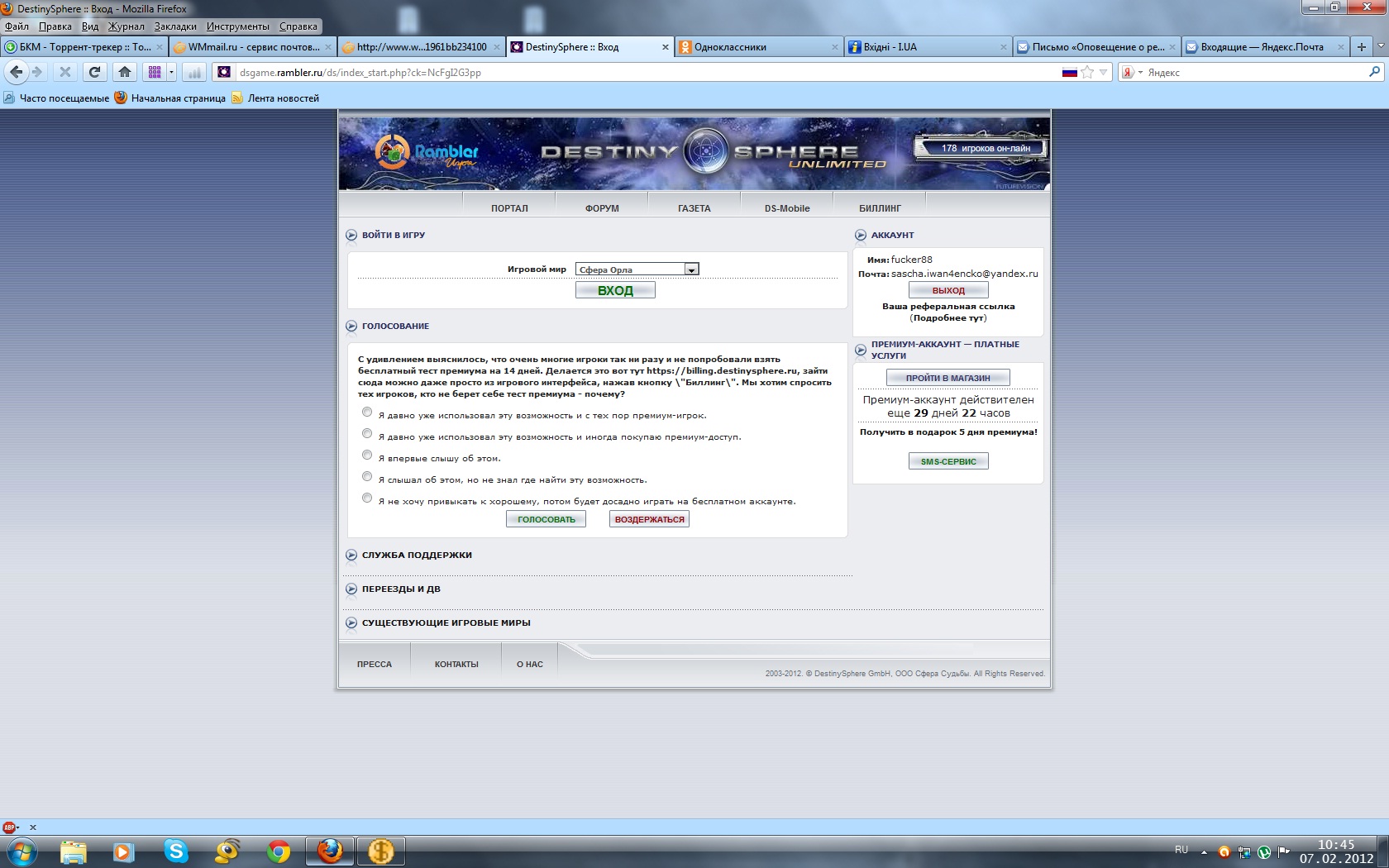Open the Firefox home page icon

tap(125, 72)
